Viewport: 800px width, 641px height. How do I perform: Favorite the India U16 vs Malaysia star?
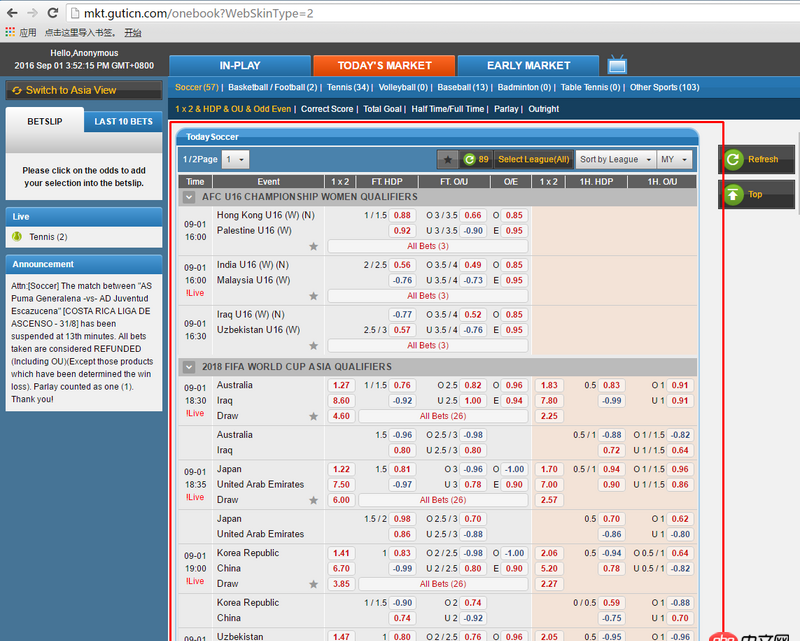(313, 296)
